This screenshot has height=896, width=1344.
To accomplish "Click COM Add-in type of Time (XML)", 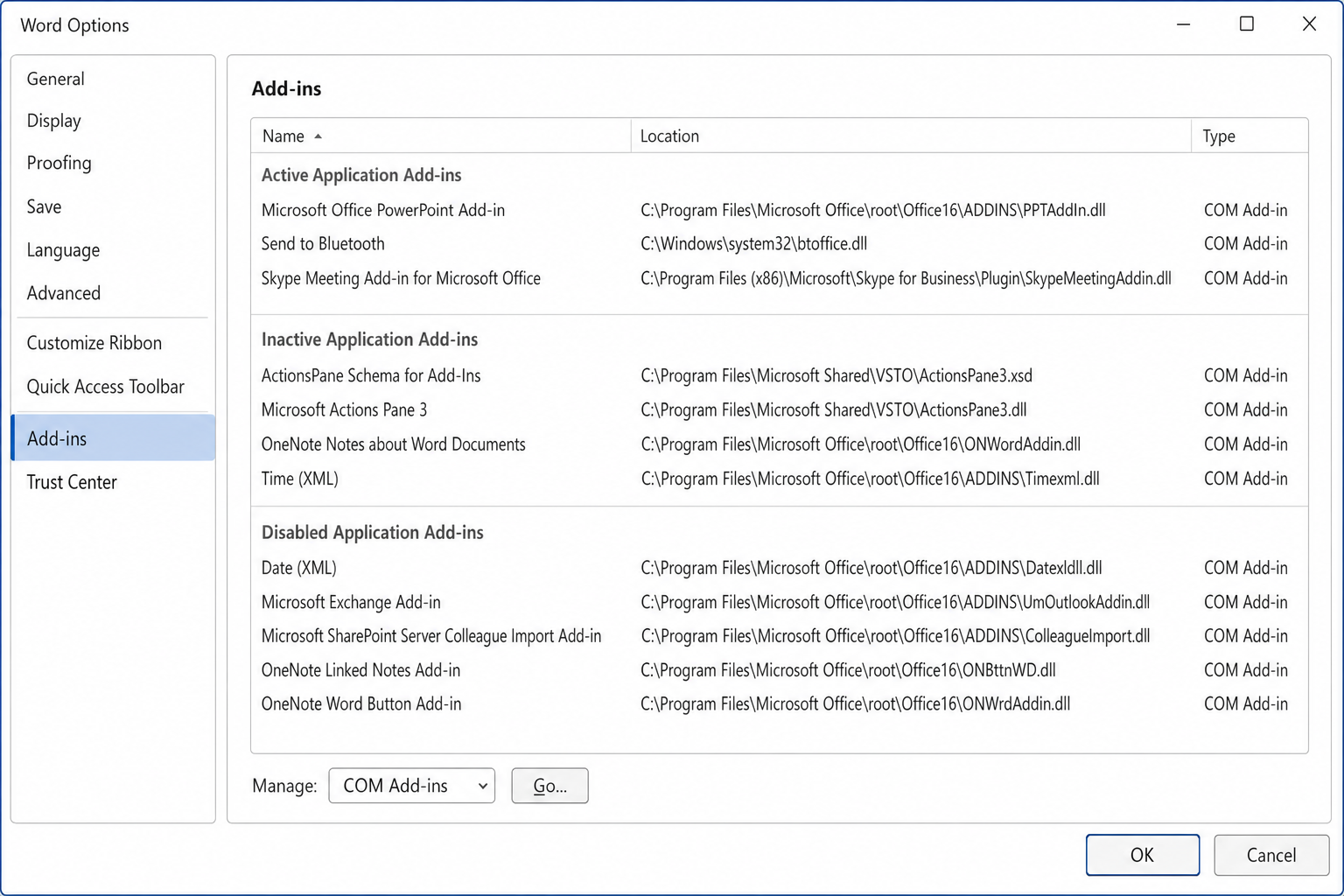I will click(x=1245, y=479).
